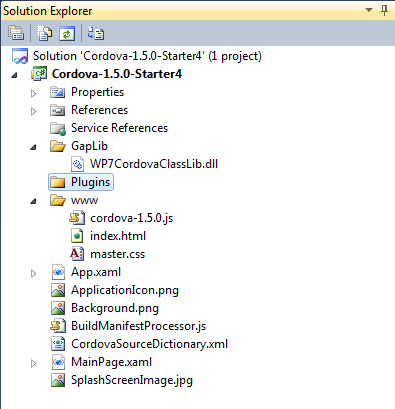Select the Service References item label
This screenshot has width=395, height=409.
pyautogui.click(x=119, y=128)
